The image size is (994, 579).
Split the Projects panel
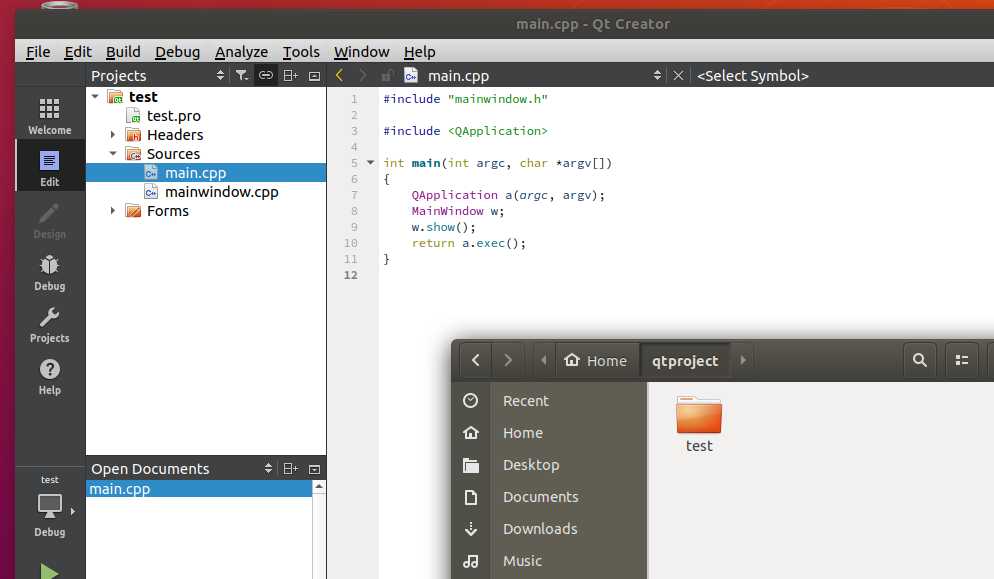(290, 75)
